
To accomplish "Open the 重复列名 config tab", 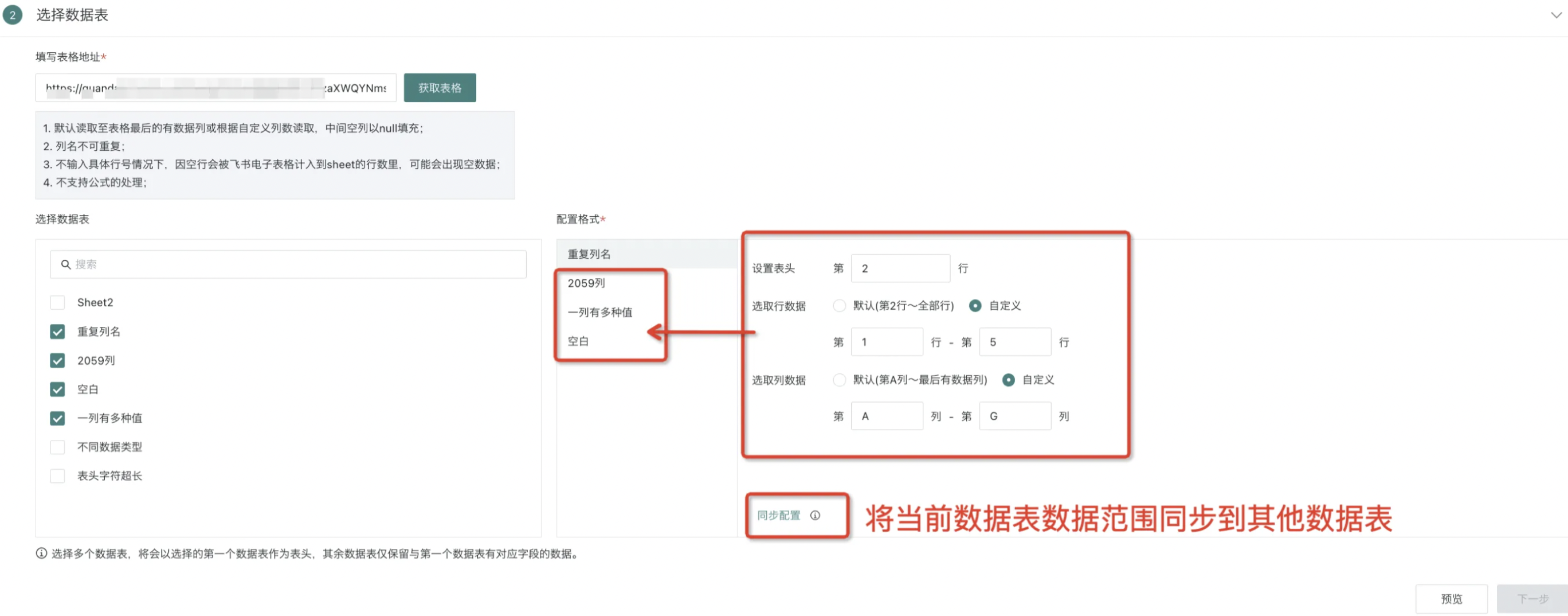I will point(589,254).
